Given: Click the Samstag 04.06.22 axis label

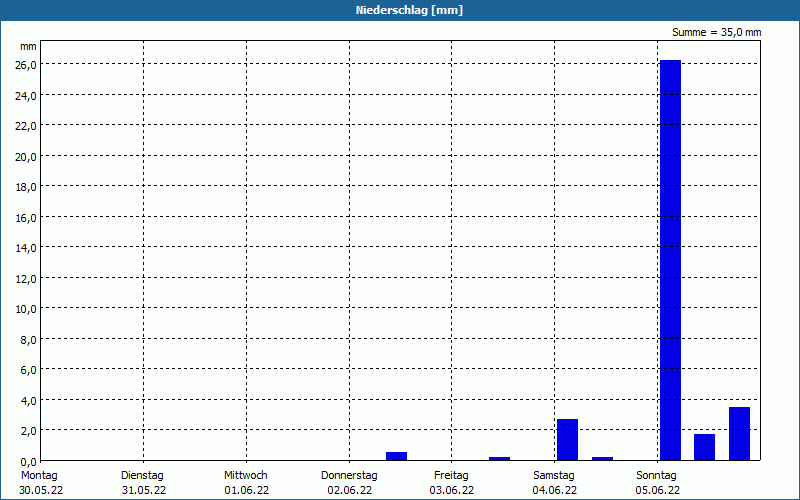Looking at the screenshot, I should coord(555,483).
